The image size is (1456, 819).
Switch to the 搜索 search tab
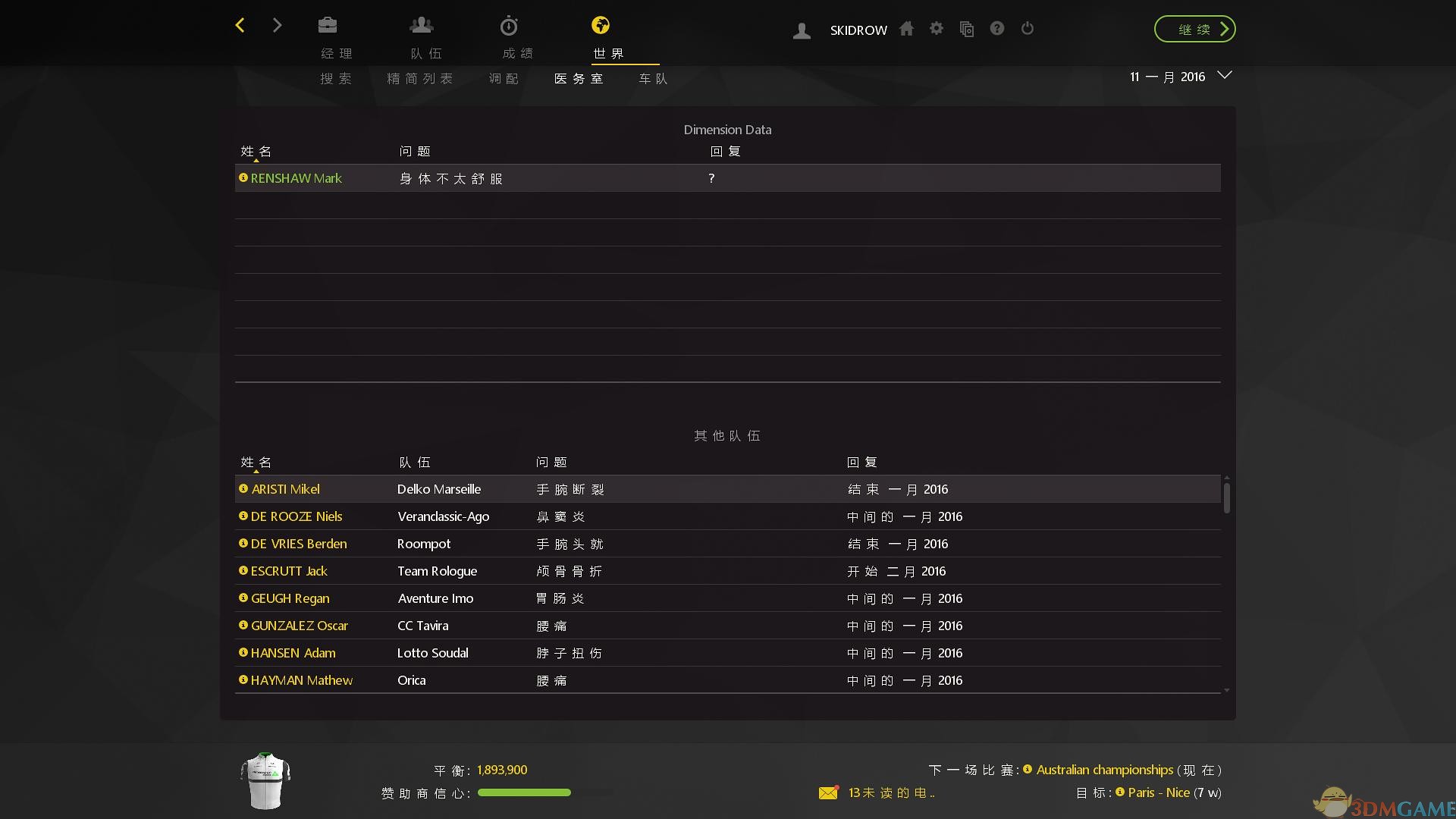point(336,79)
